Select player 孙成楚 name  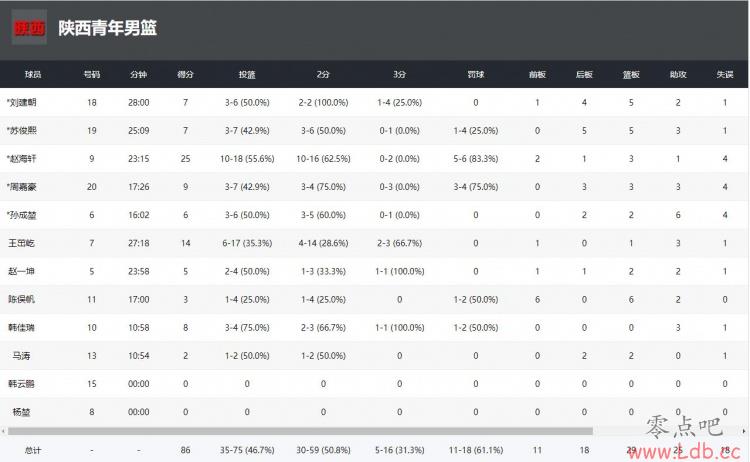point(22,215)
